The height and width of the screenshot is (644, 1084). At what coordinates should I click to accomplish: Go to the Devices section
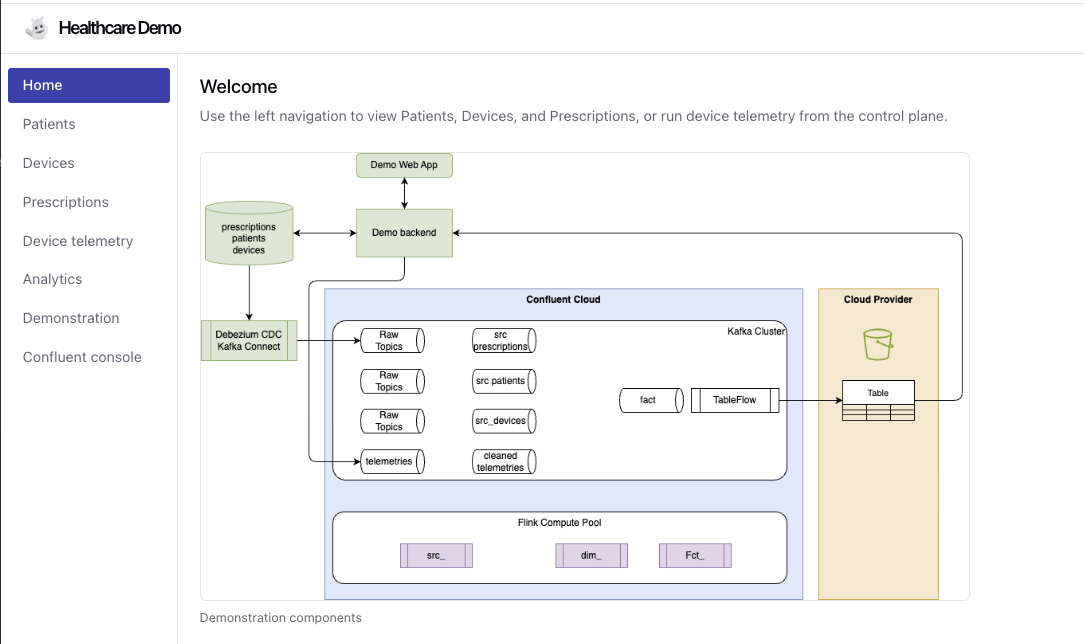coord(49,163)
